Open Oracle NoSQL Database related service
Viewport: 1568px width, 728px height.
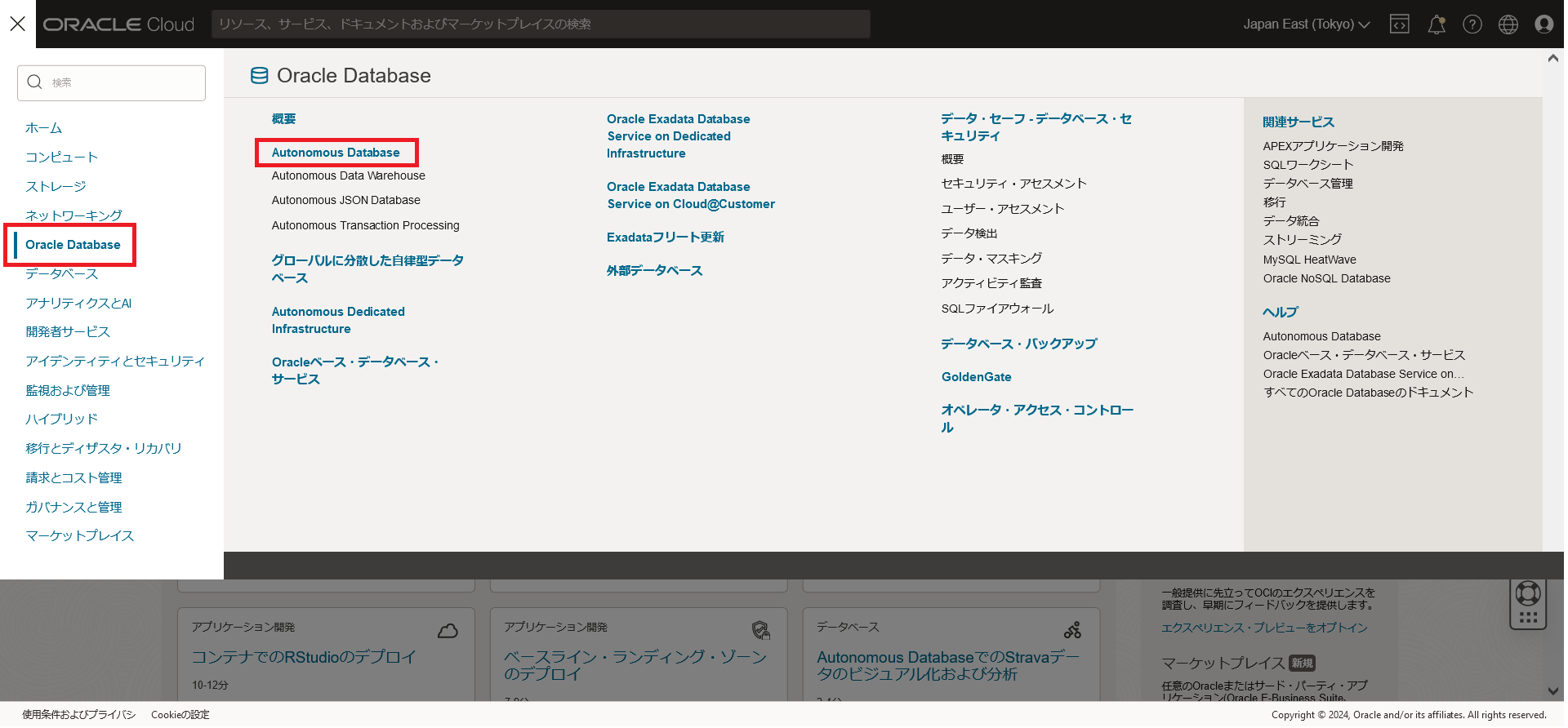[1327, 278]
